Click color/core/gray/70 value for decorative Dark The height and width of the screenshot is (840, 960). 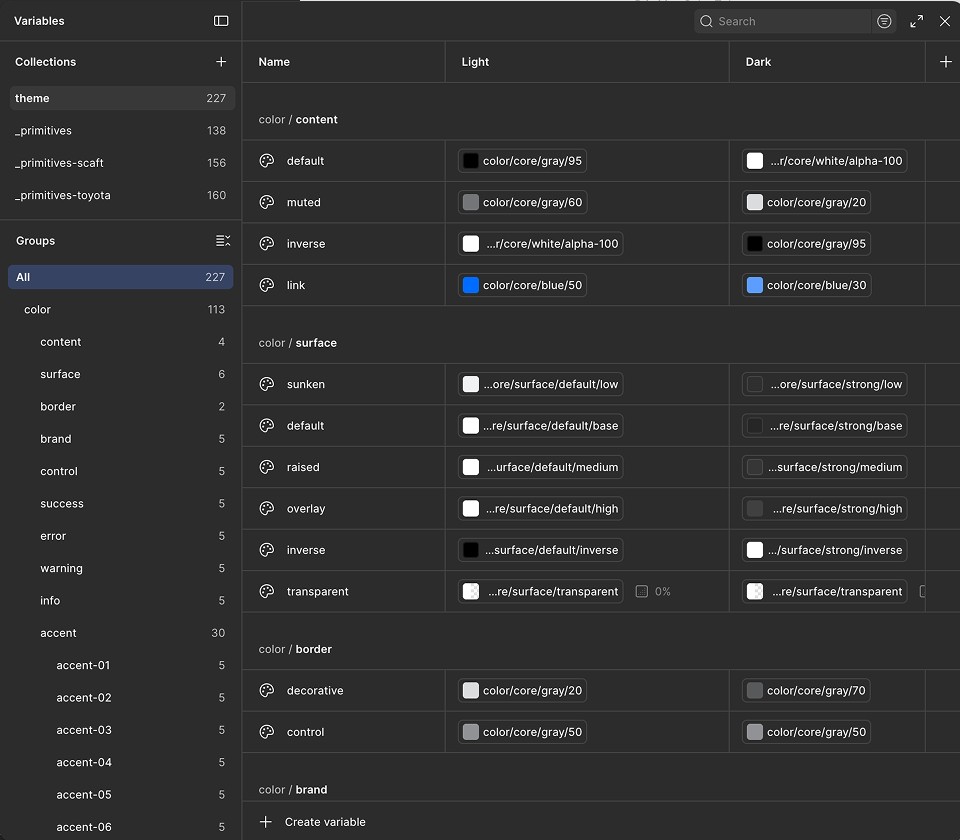[x=806, y=691]
